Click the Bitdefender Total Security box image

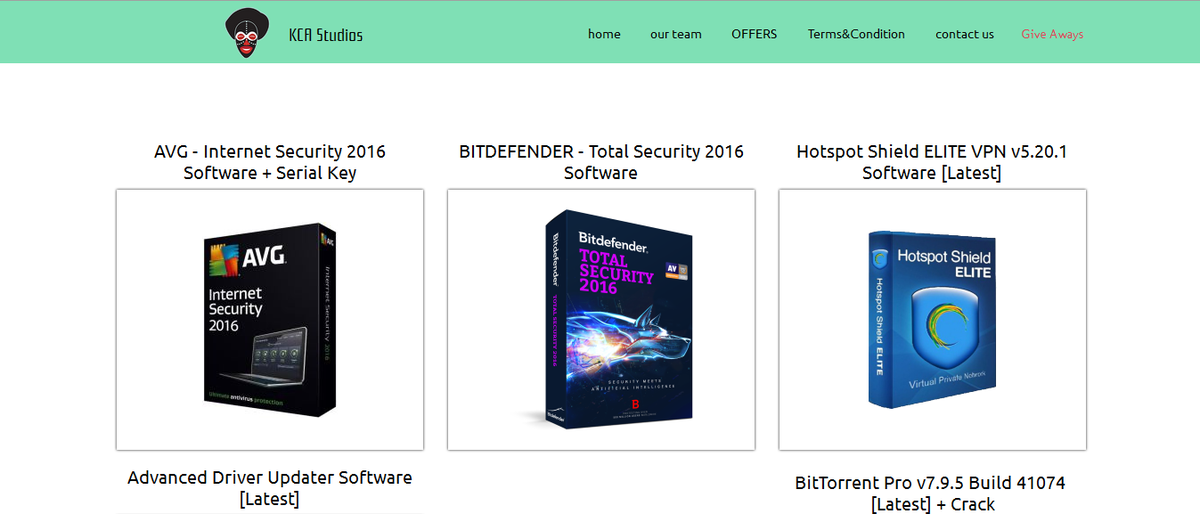[601, 319]
